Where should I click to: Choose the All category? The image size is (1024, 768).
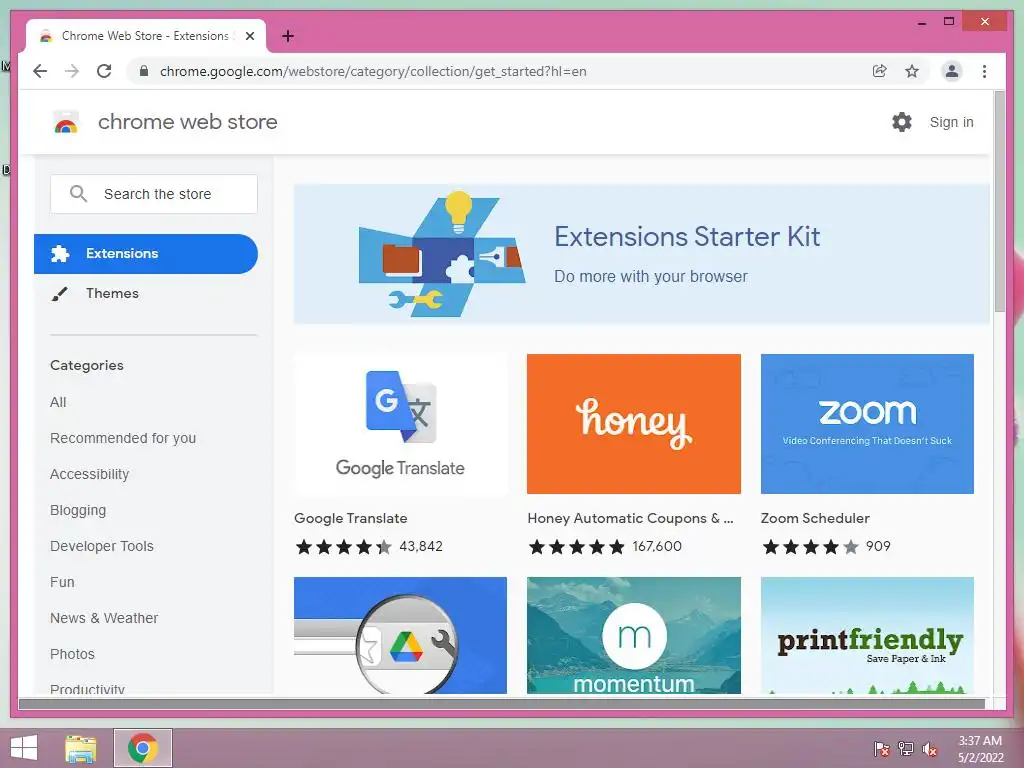click(58, 402)
